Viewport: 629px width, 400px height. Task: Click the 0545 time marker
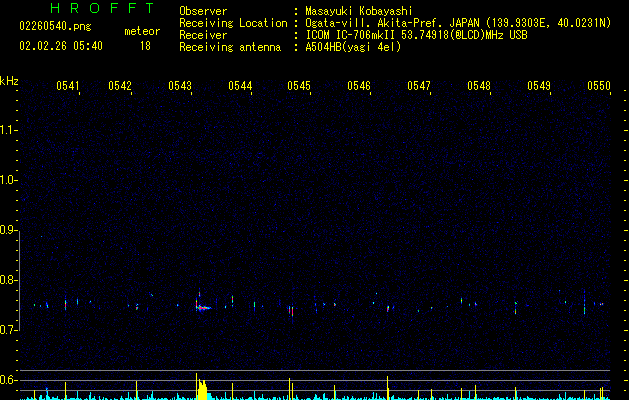[299, 86]
